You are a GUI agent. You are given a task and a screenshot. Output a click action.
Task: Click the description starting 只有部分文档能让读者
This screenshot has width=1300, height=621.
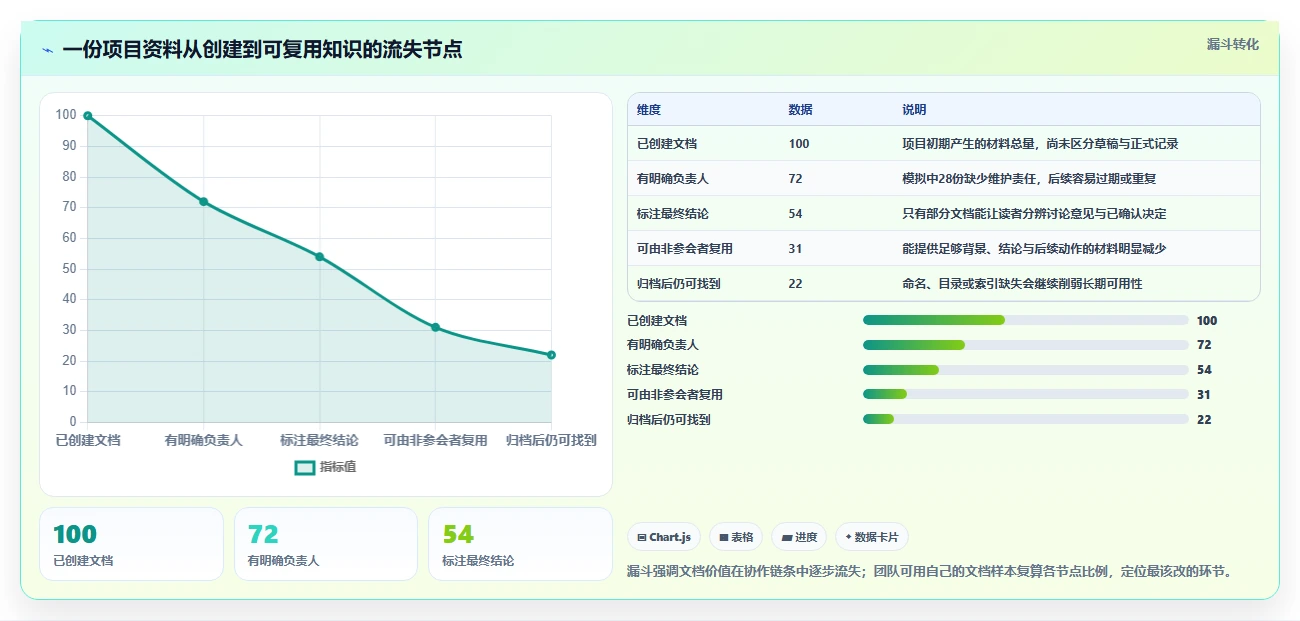(x=1034, y=214)
